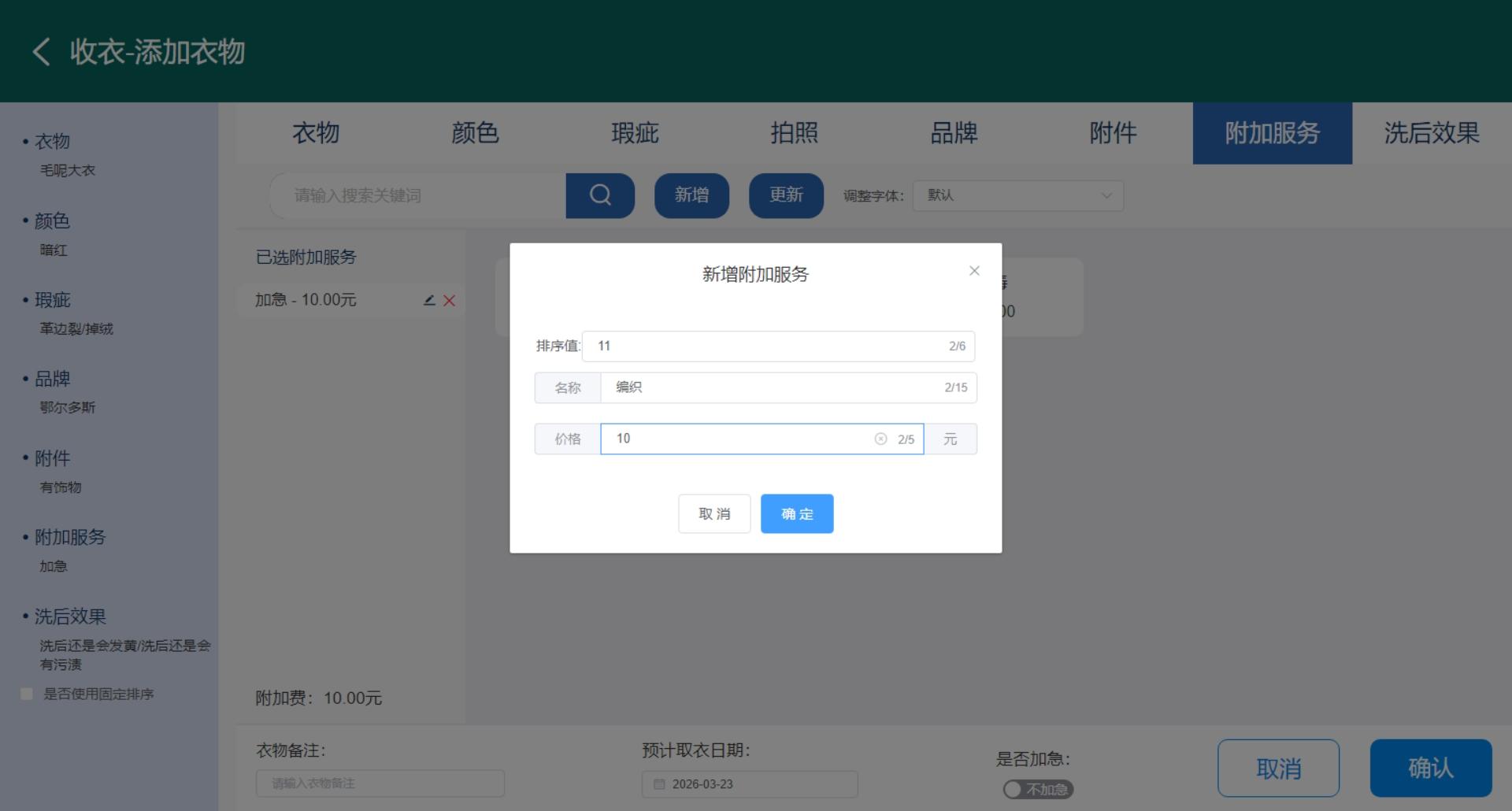Close the 新增附加服务 dialog
This screenshot has width=1512, height=811.
coord(974,271)
